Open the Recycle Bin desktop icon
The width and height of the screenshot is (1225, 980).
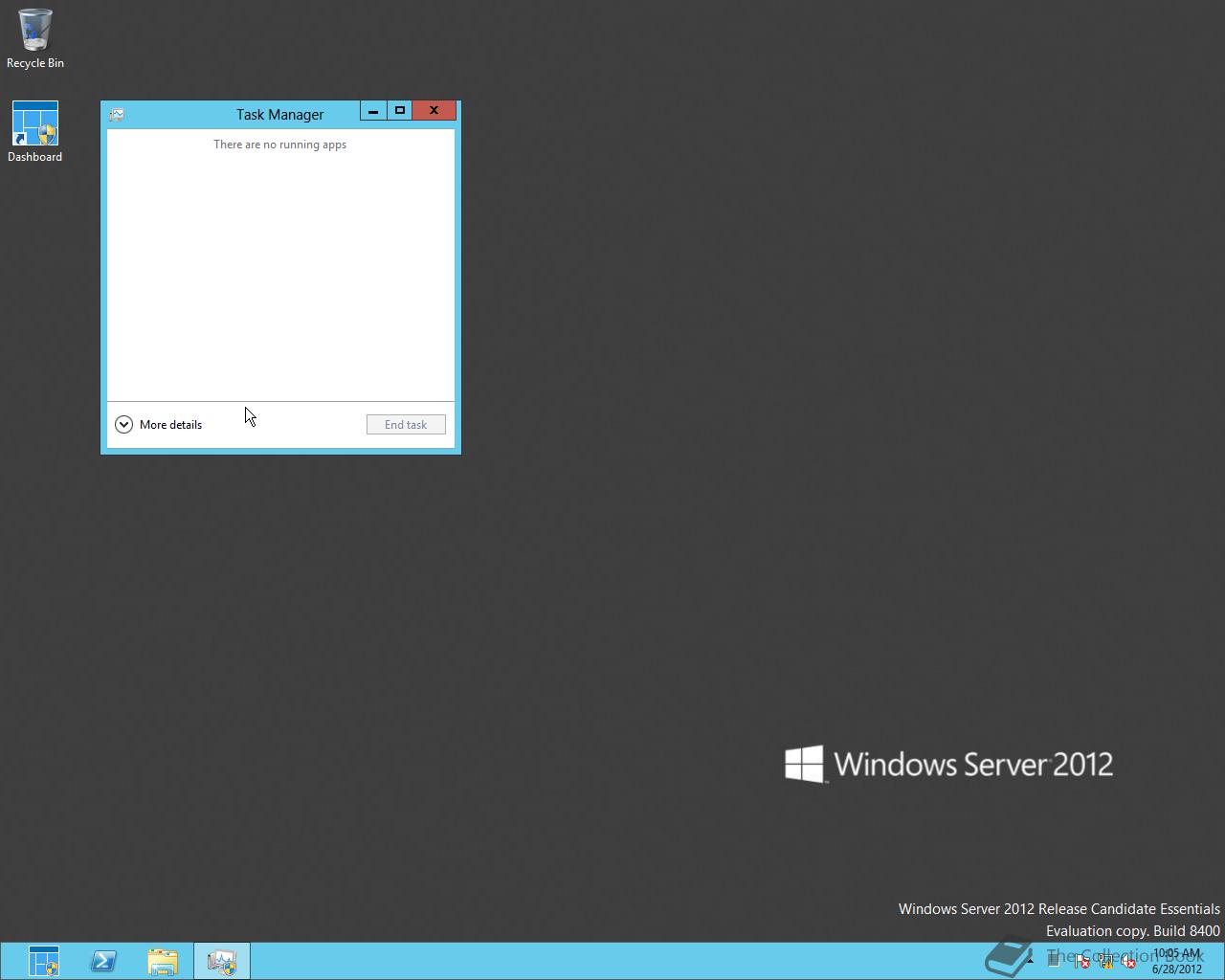35,39
